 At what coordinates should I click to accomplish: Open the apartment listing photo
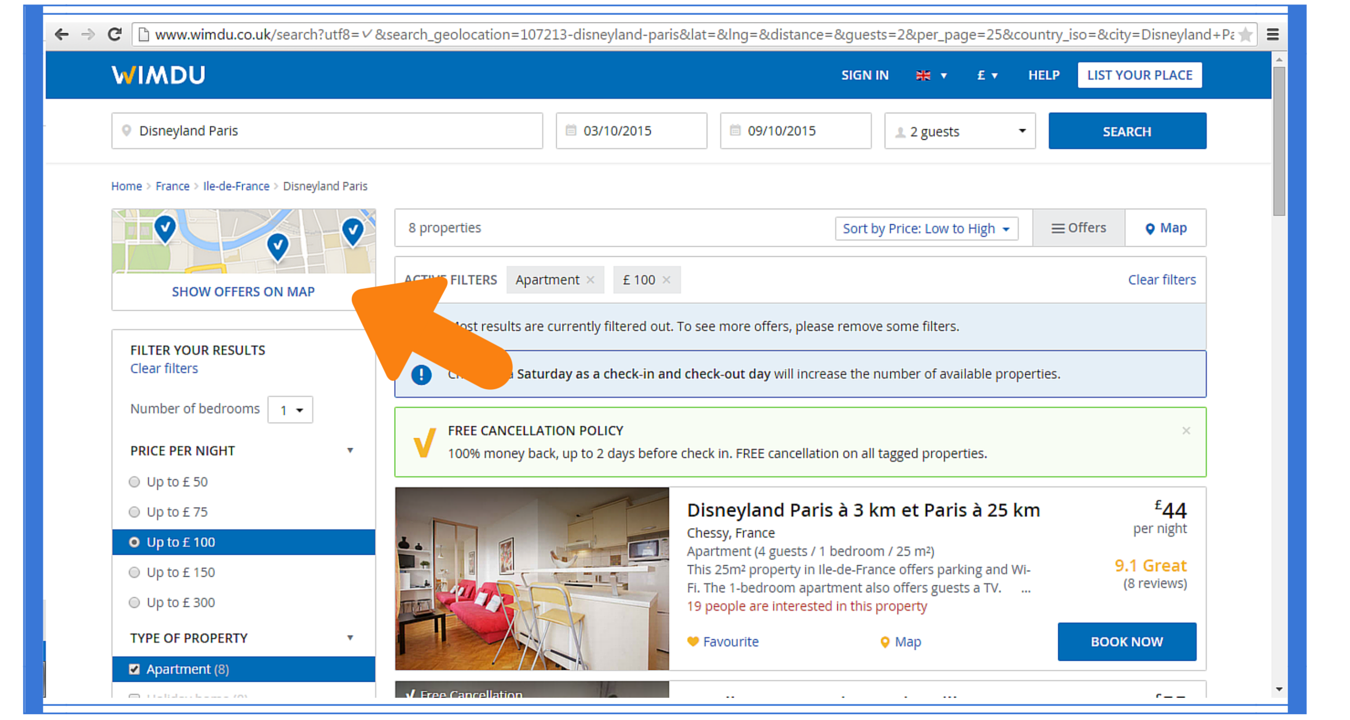532,578
